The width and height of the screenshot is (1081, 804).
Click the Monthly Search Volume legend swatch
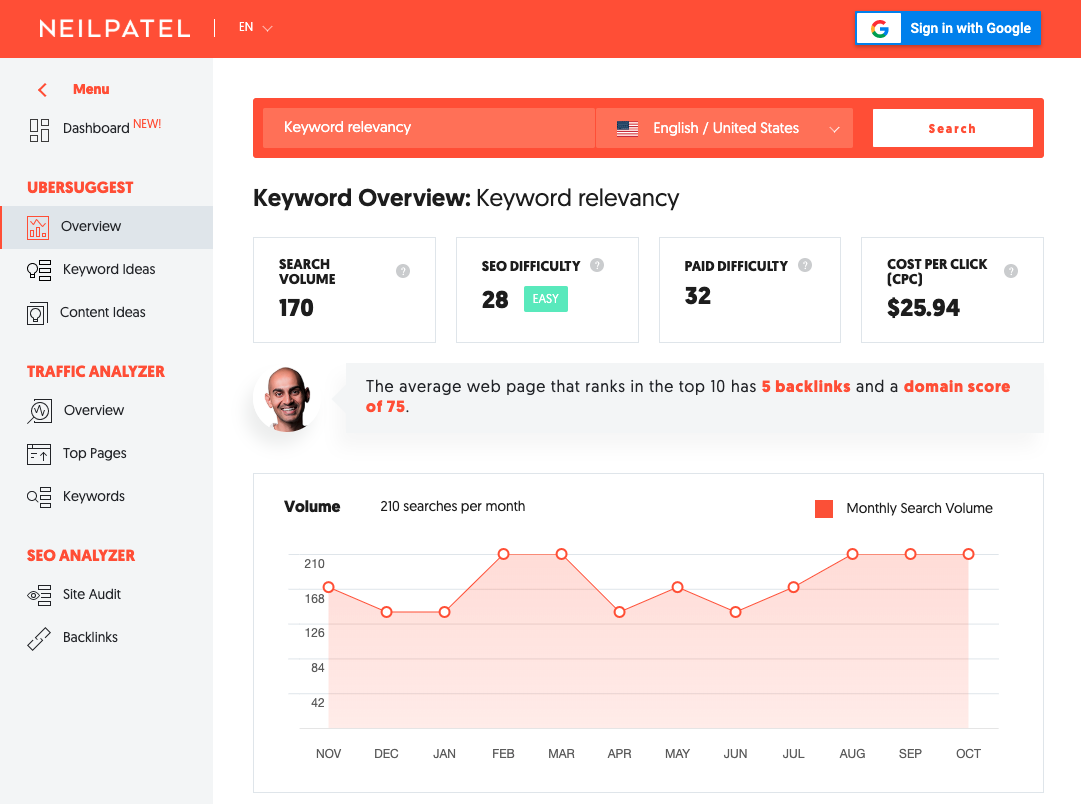coord(823,508)
